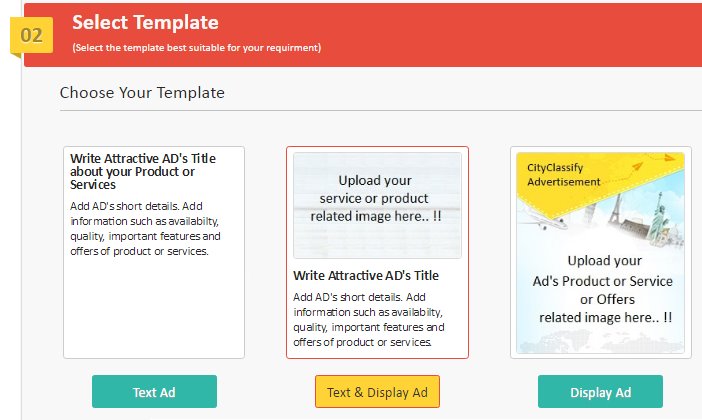Click the world map graphic at the bottom of the Display Ad preview
This screenshot has height=420, width=702.
click(600, 341)
